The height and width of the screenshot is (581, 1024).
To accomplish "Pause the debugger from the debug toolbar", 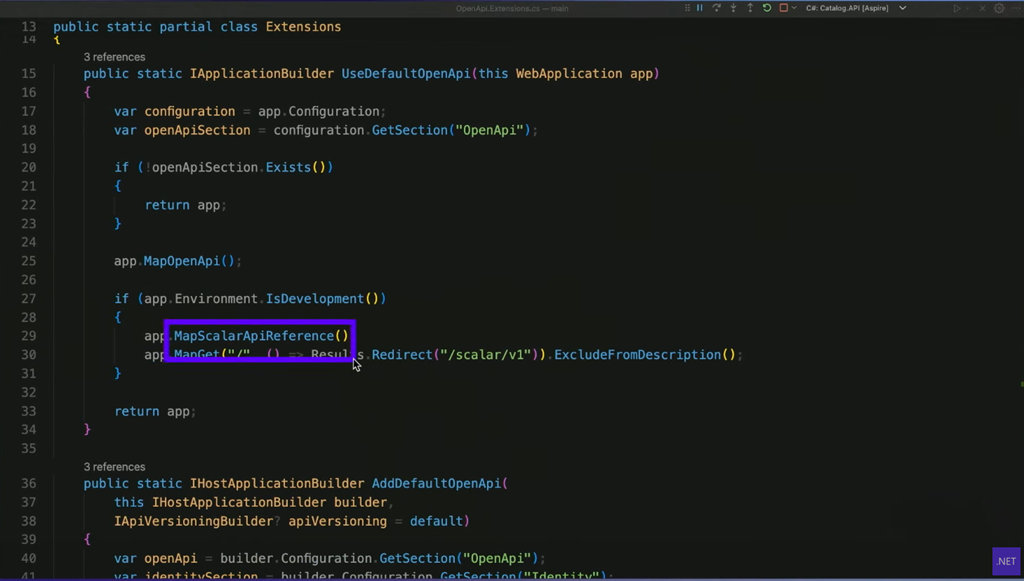I will point(700,8).
